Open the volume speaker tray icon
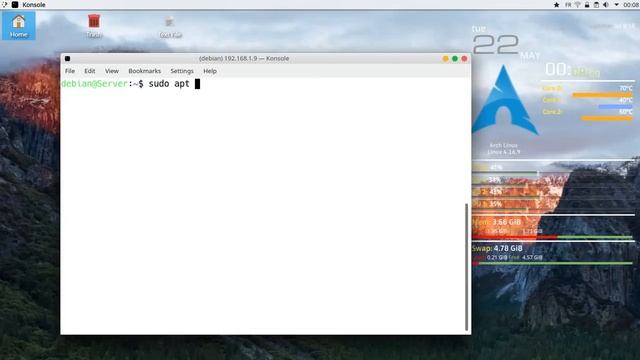640x360 pixels. click(x=606, y=5)
